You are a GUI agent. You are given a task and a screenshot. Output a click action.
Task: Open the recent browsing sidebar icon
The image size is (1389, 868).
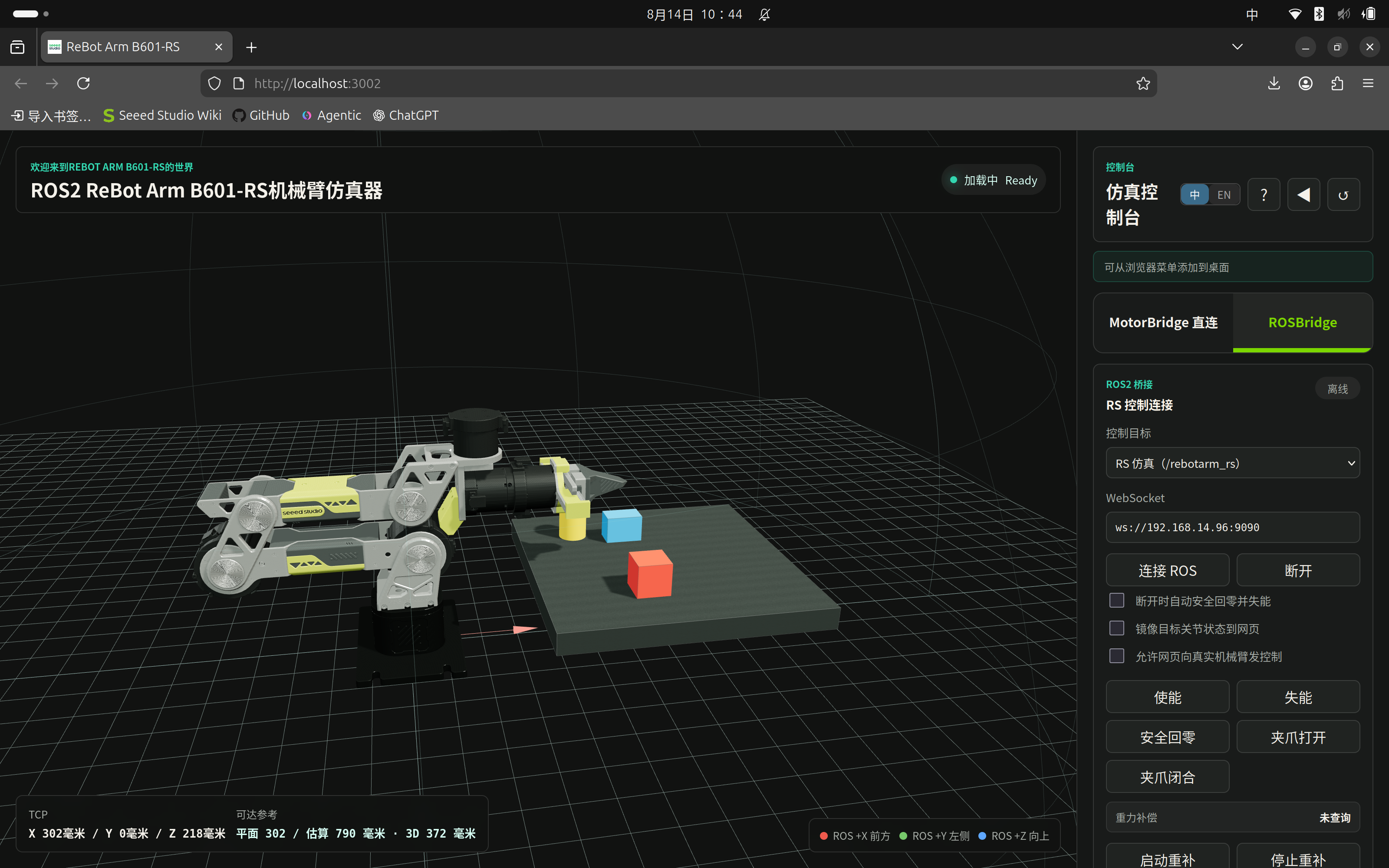pyautogui.click(x=18, y=47)
